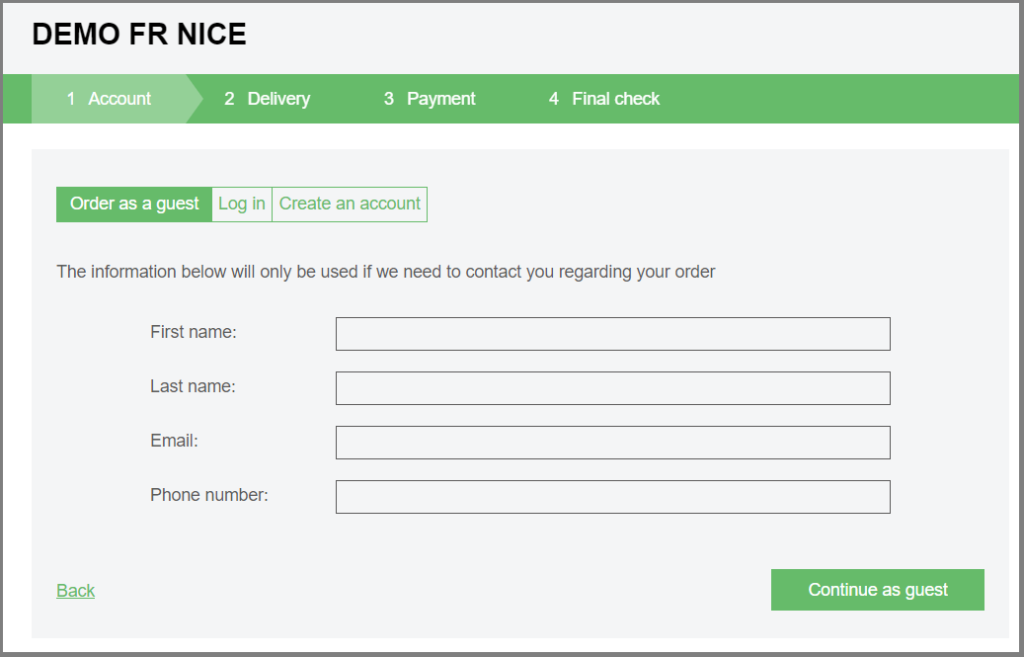
Task: Go to step 4 Final check
Action: click(x=604, y=99)
